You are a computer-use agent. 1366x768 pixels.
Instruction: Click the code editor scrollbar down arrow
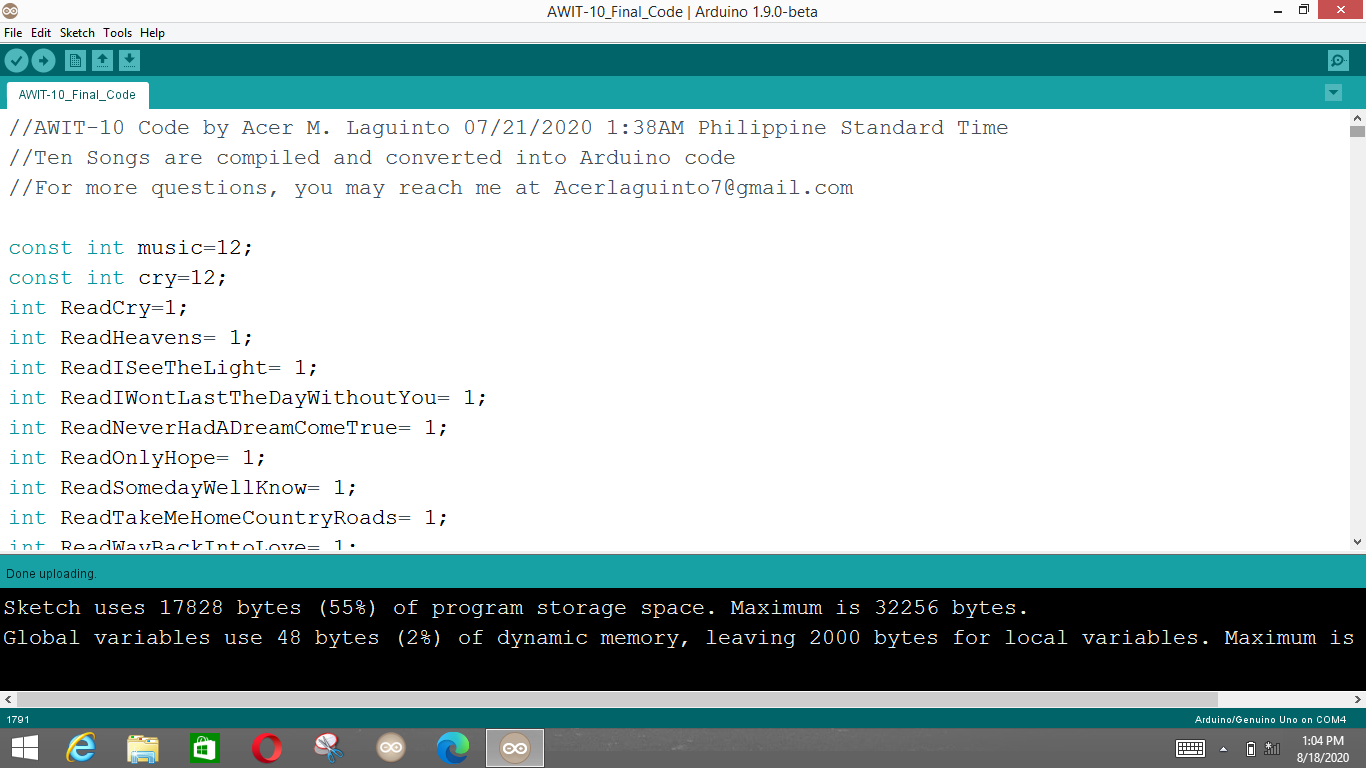pyautogui.click(x=1357, y=542)
